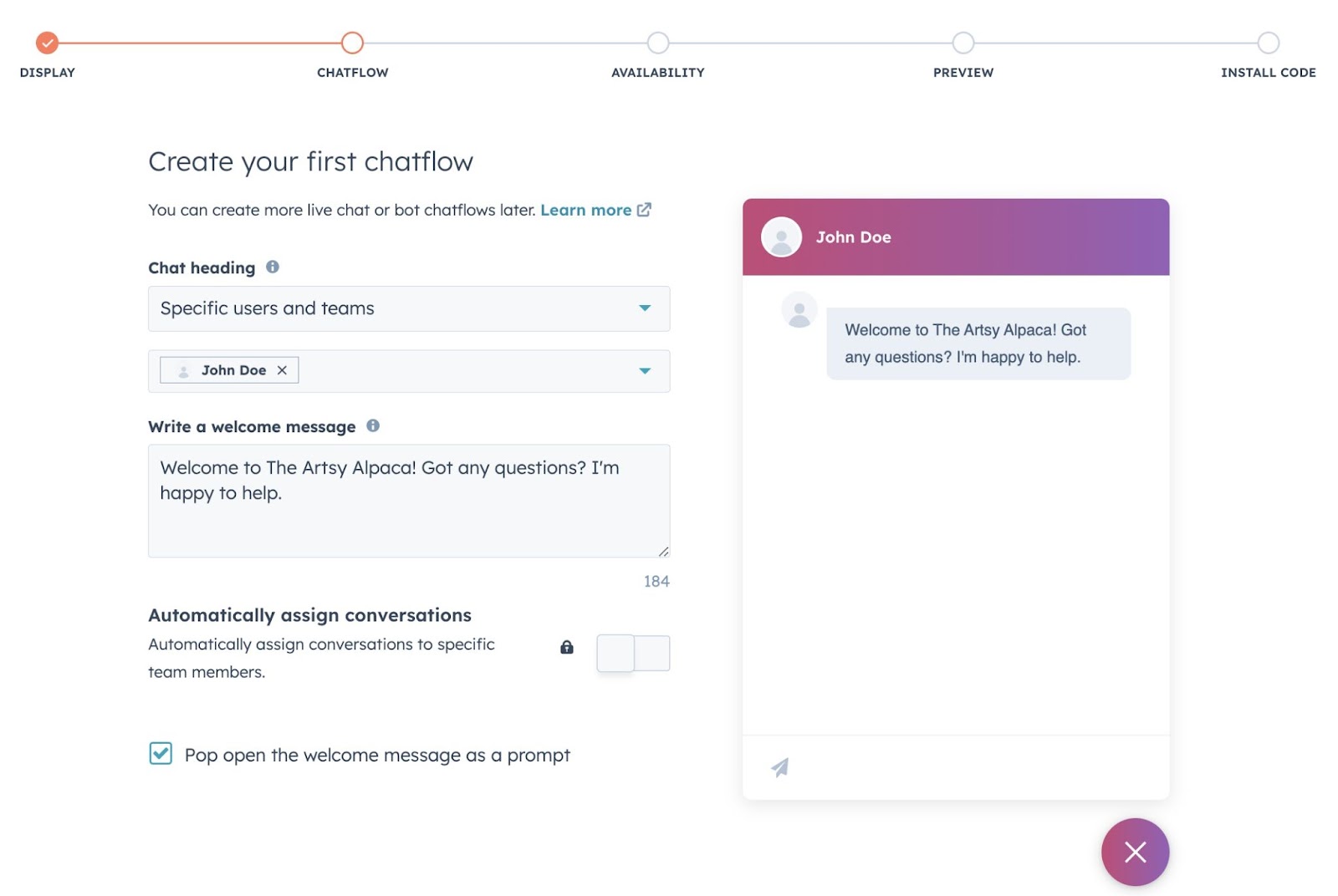Switch to the Preview step
Screen dimensions: 1338x896
[963, 43]
